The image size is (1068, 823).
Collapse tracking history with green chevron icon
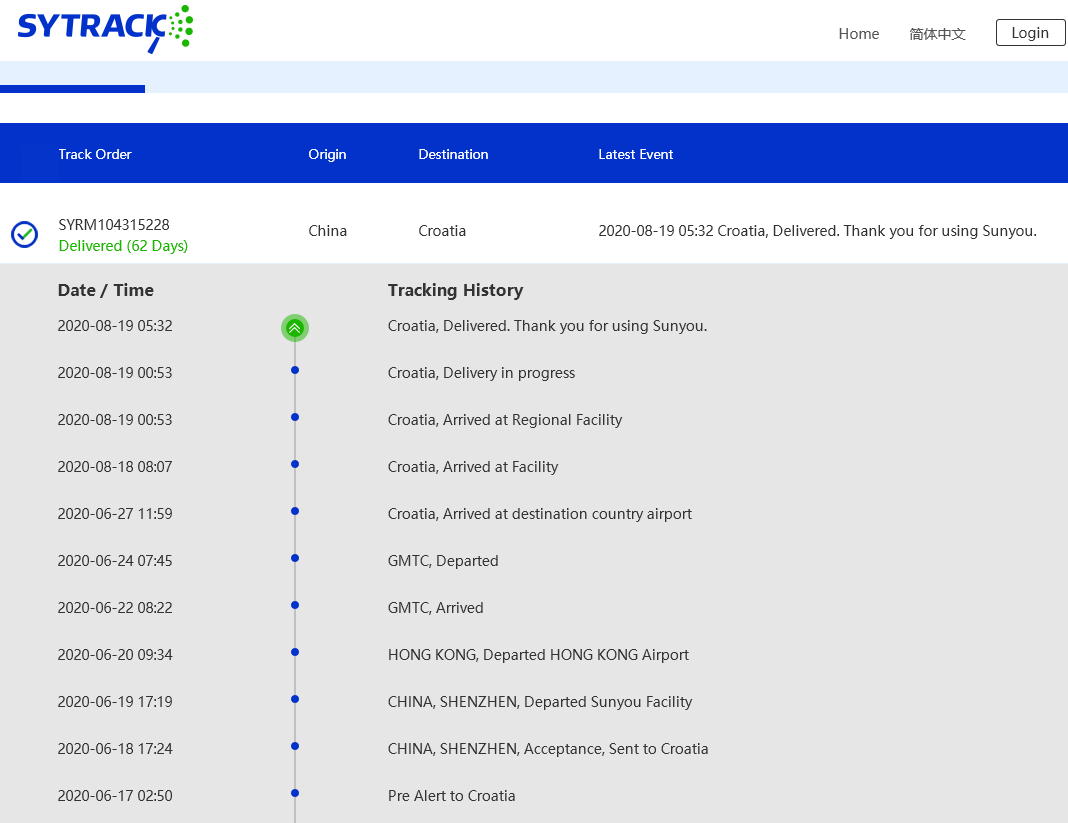295,328
